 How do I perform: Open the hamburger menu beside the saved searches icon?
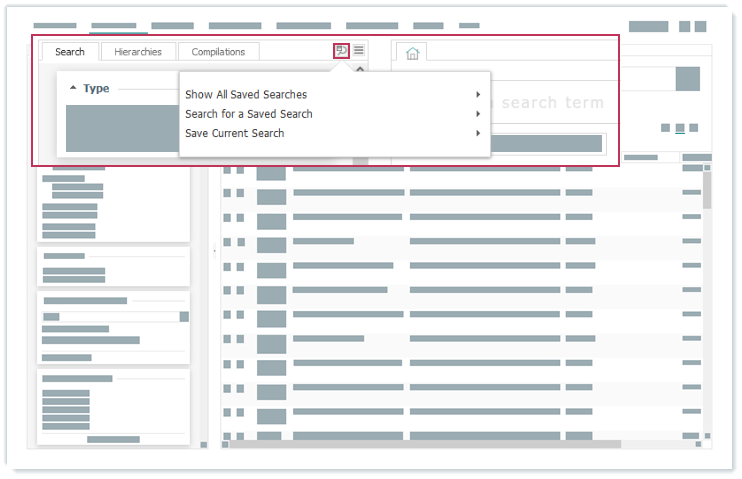(x=359, y=50)
